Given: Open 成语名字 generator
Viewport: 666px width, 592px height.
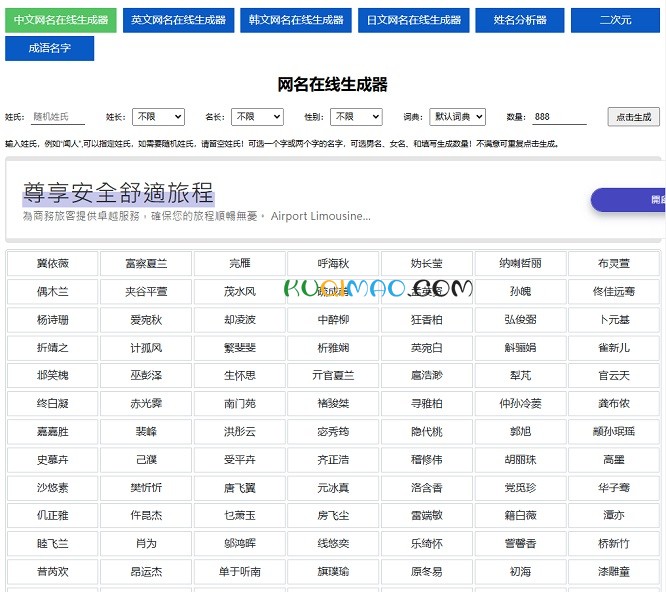Looking at the screenshot, I should tap(50, 48).
